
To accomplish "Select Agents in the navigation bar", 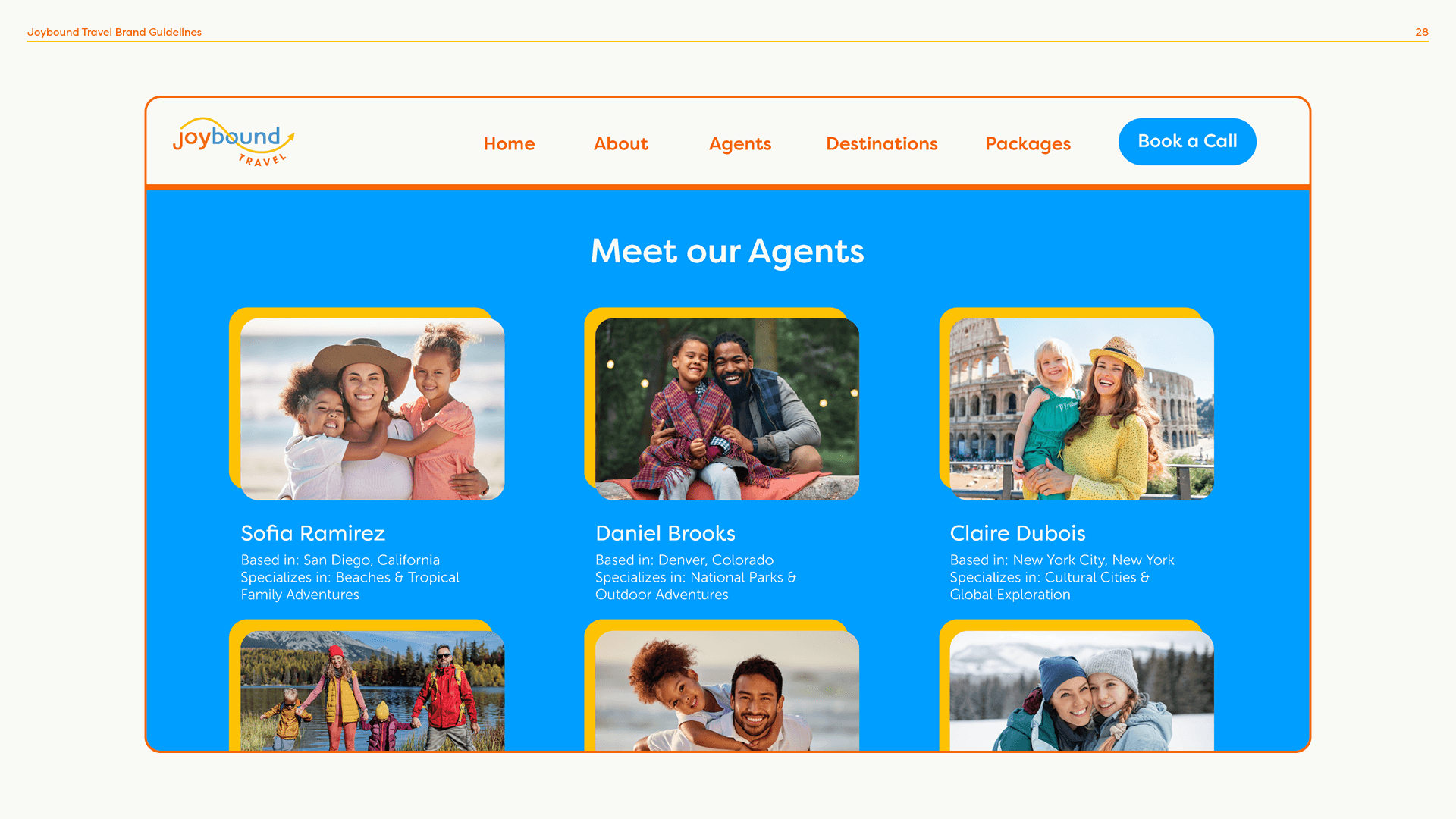I will coord(739,144).
